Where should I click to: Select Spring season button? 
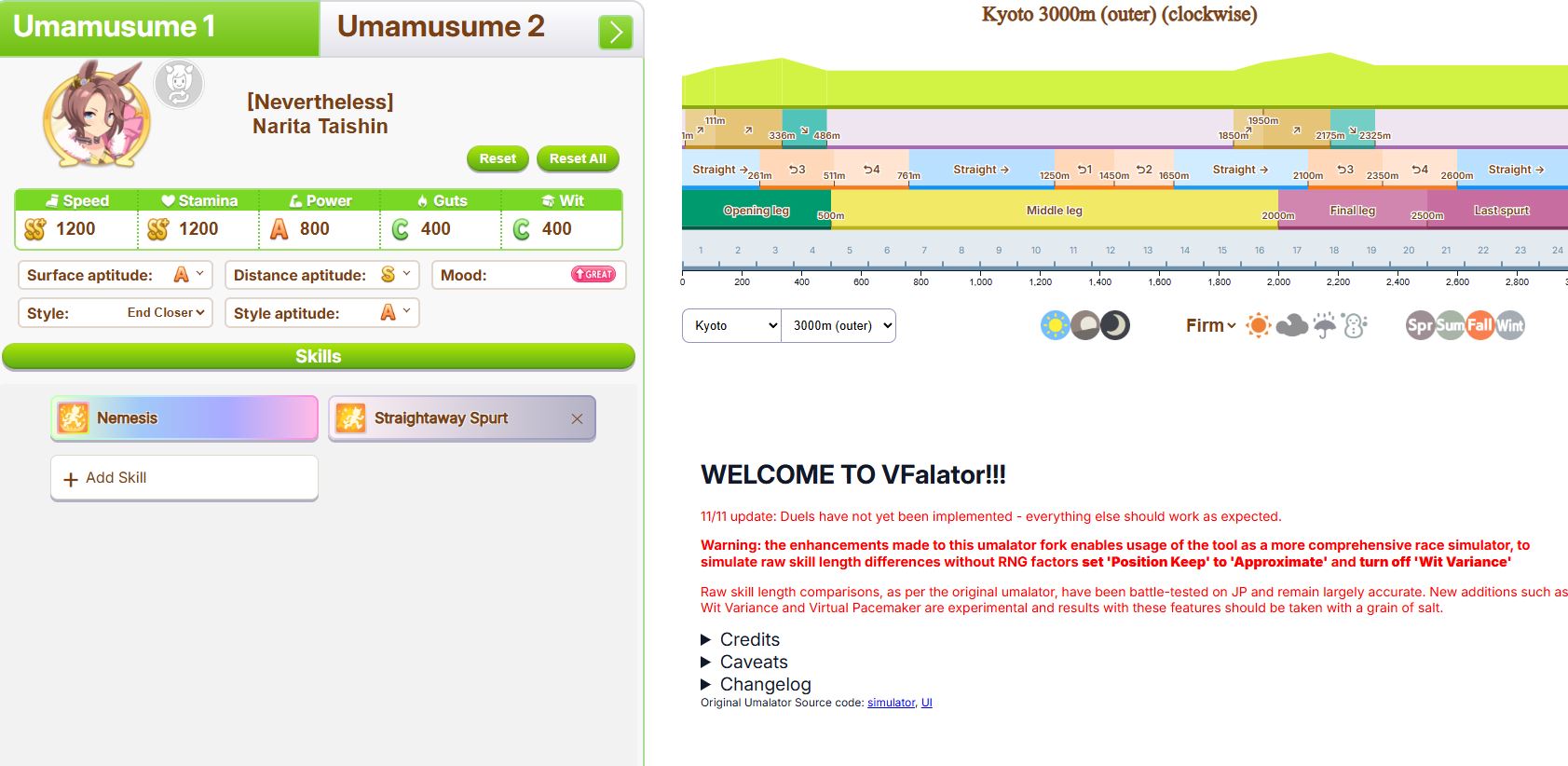coord(1420,325)
